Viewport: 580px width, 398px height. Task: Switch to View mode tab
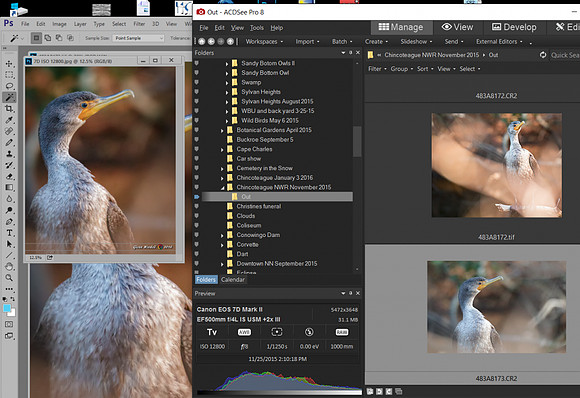[458, 27]
